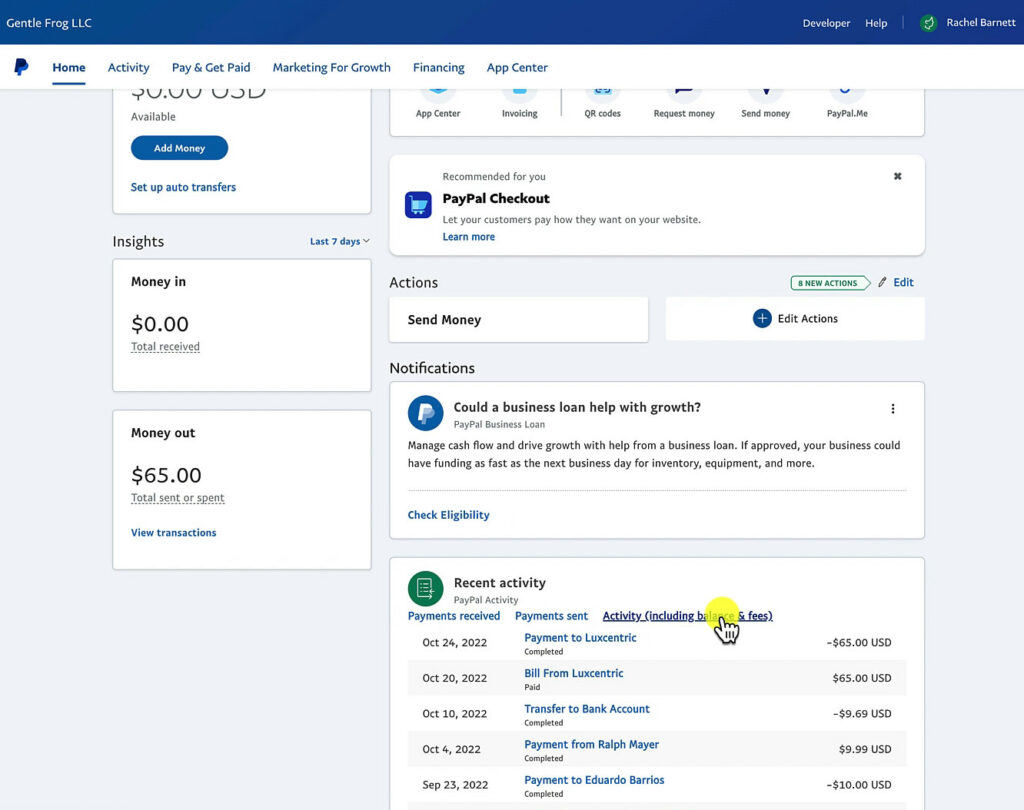The height and width of the screenshot is (810, 1024).
Task: Click the QR codes icon
Action: point(602,90)
